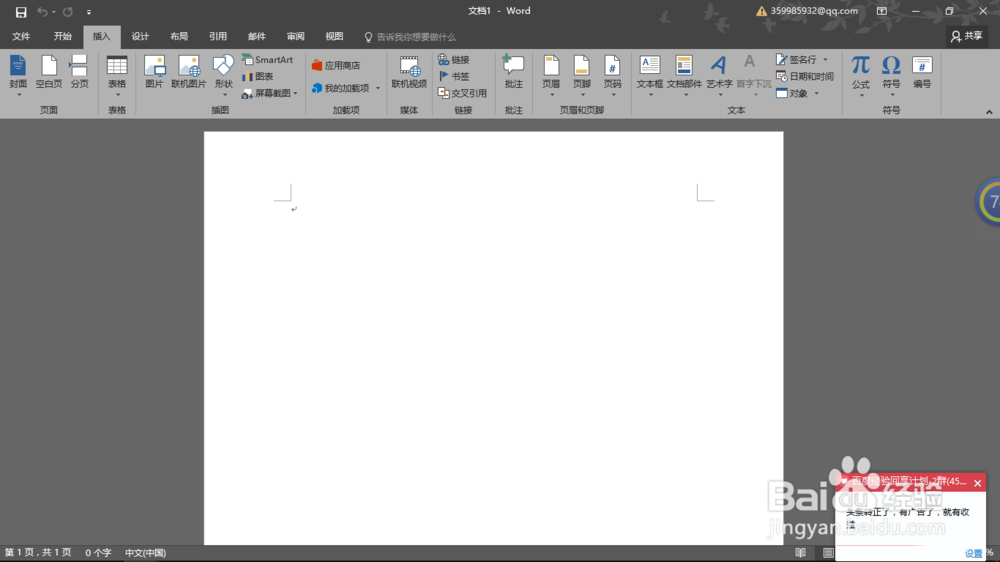Open the Ribbon Display Options button

881,11
